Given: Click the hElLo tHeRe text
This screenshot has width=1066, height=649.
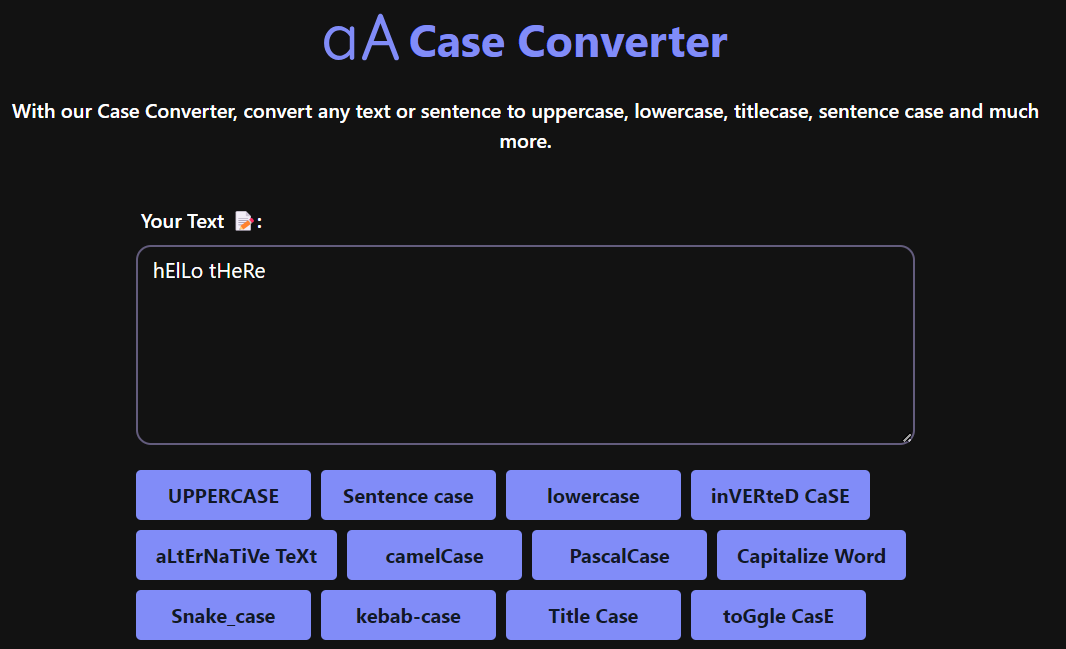Looking at the screenshot, I should click(x=208, y=270).
